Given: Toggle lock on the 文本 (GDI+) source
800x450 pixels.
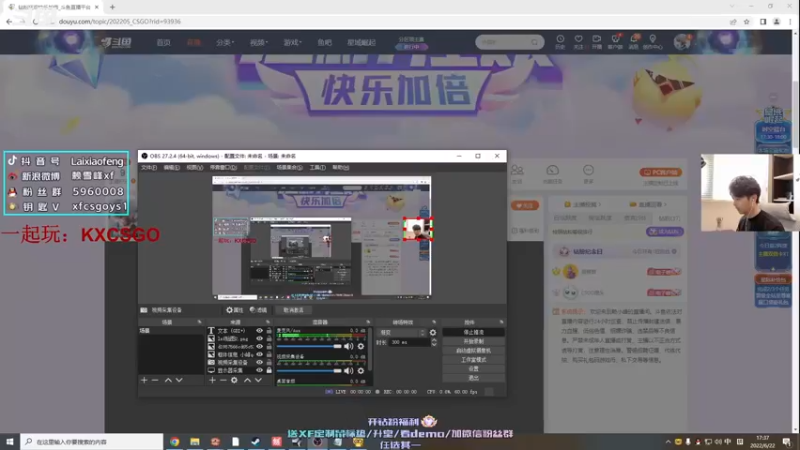Looking at the screenshot, I should (x=269, y=331).
